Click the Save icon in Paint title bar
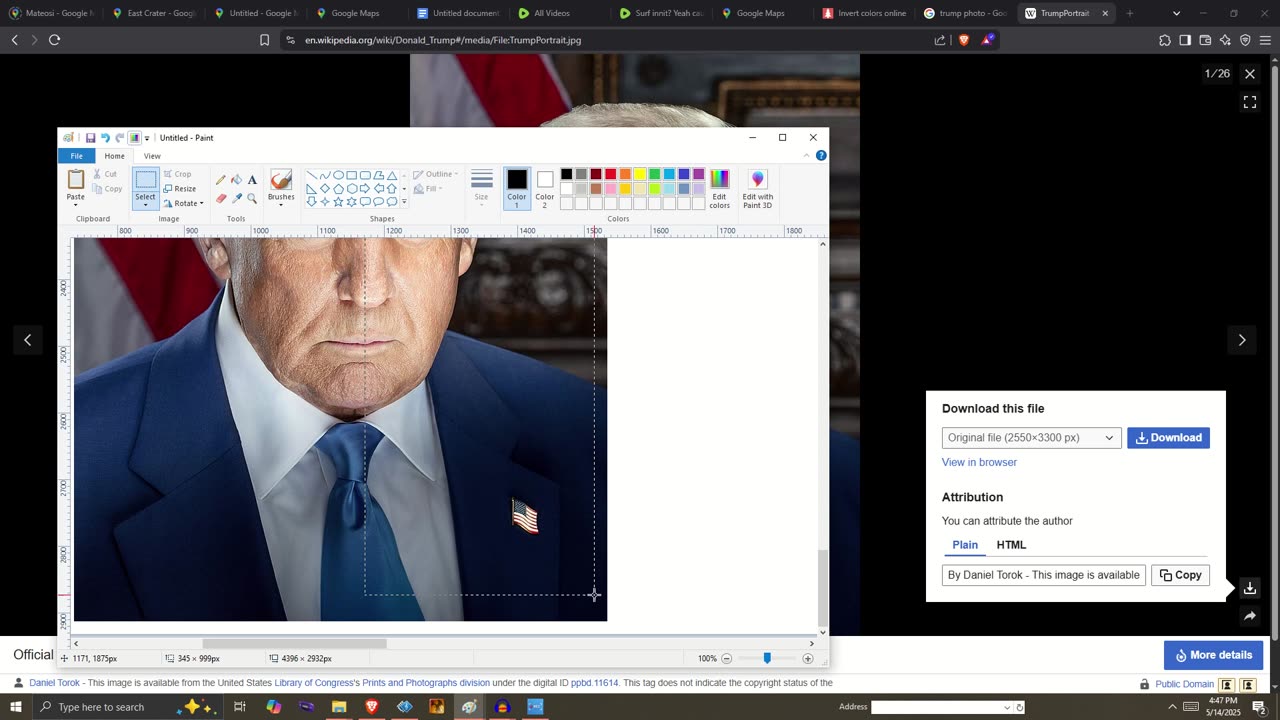This screenshot has width=1280, height=720. point(90,138)
